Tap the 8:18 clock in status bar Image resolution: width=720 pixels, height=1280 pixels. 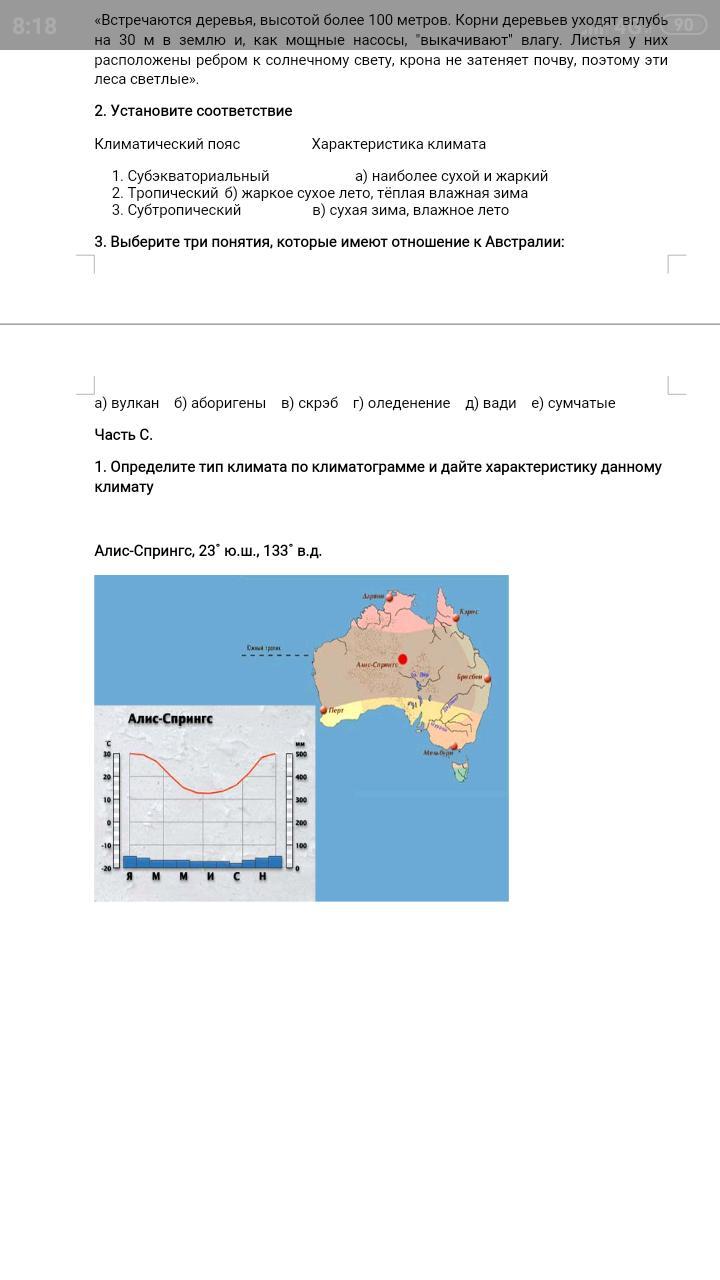tap(35, 25)
